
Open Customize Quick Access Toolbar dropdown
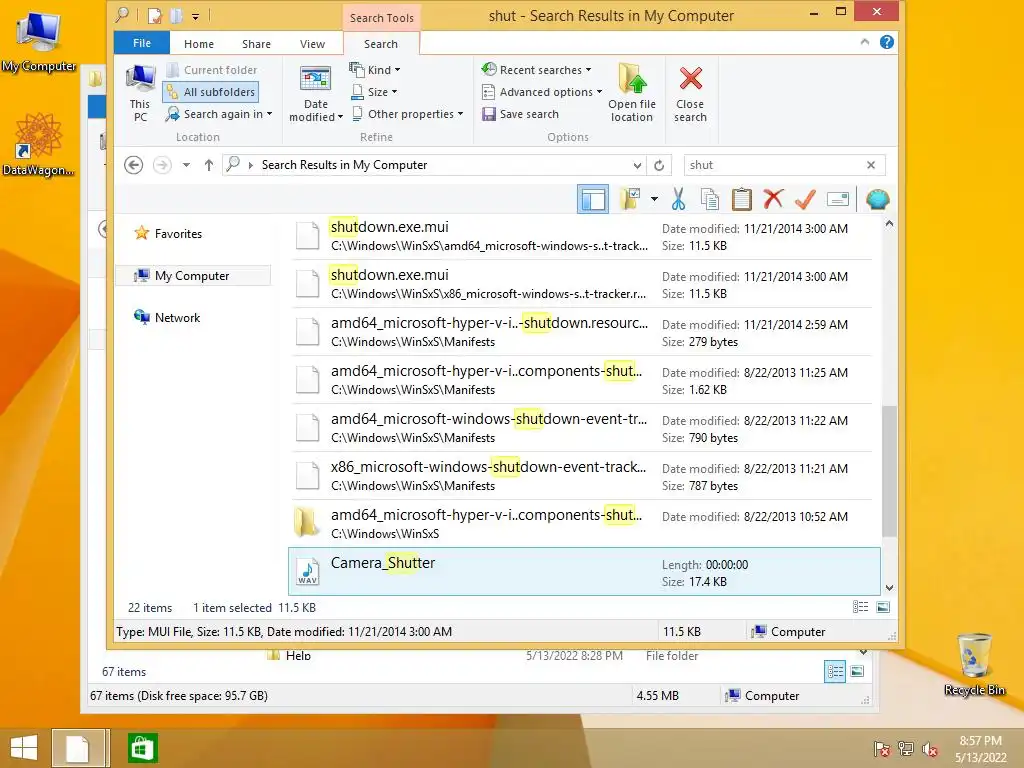coord(195,16)
